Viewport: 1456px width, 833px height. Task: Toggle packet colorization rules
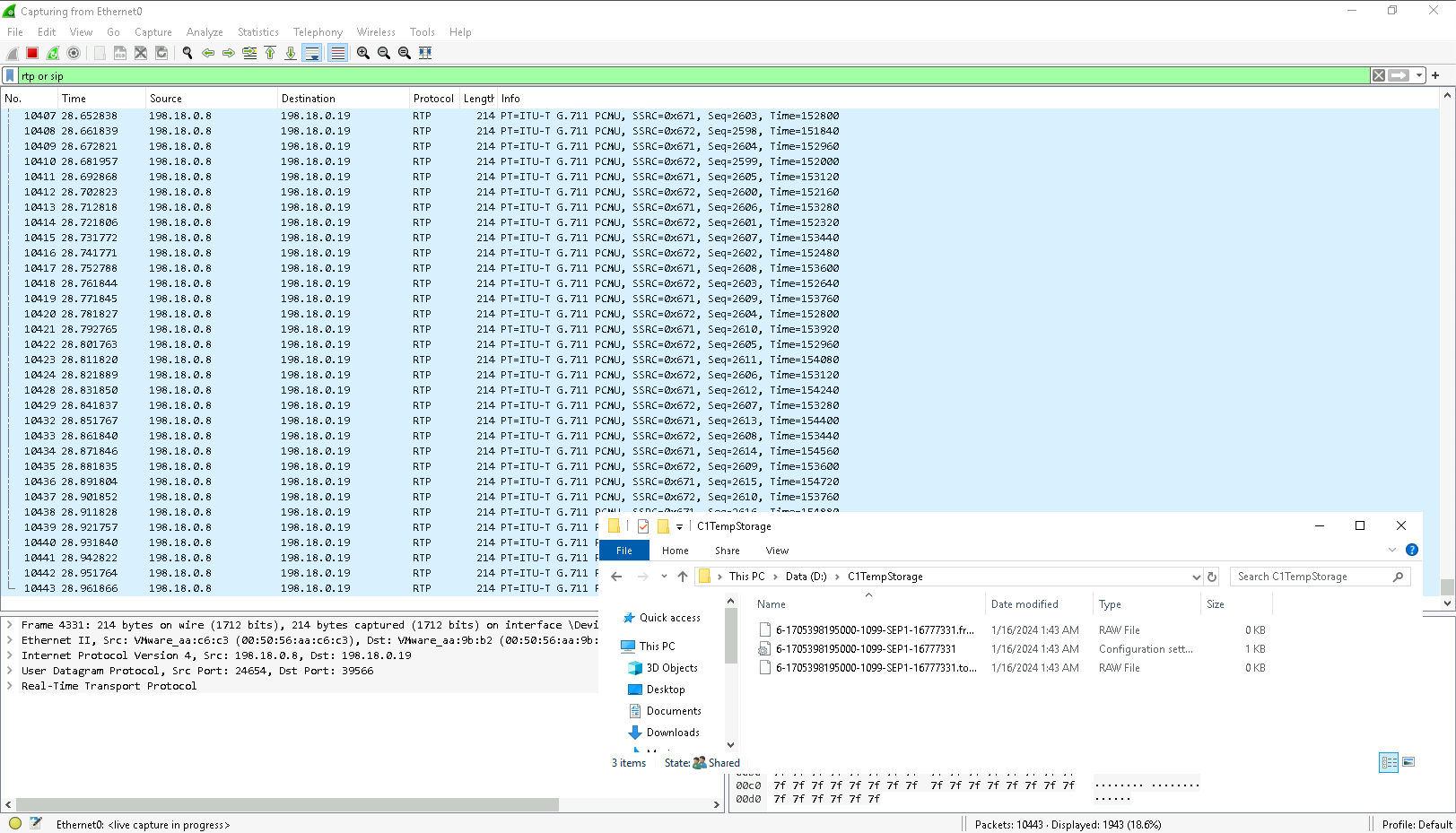click(337, 53)
